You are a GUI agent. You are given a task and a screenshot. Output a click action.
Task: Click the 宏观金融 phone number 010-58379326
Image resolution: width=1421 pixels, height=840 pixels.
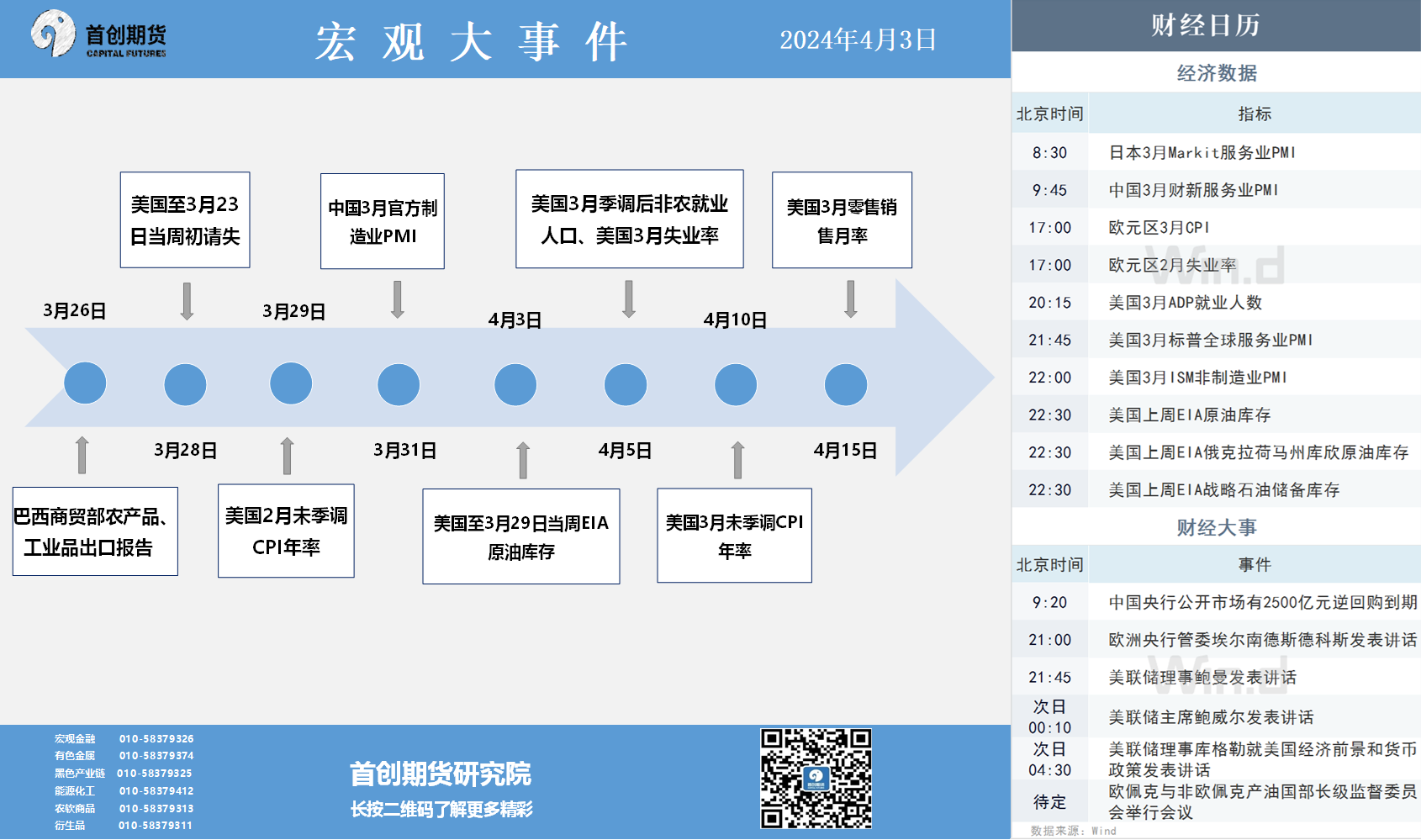coord(156,739)
